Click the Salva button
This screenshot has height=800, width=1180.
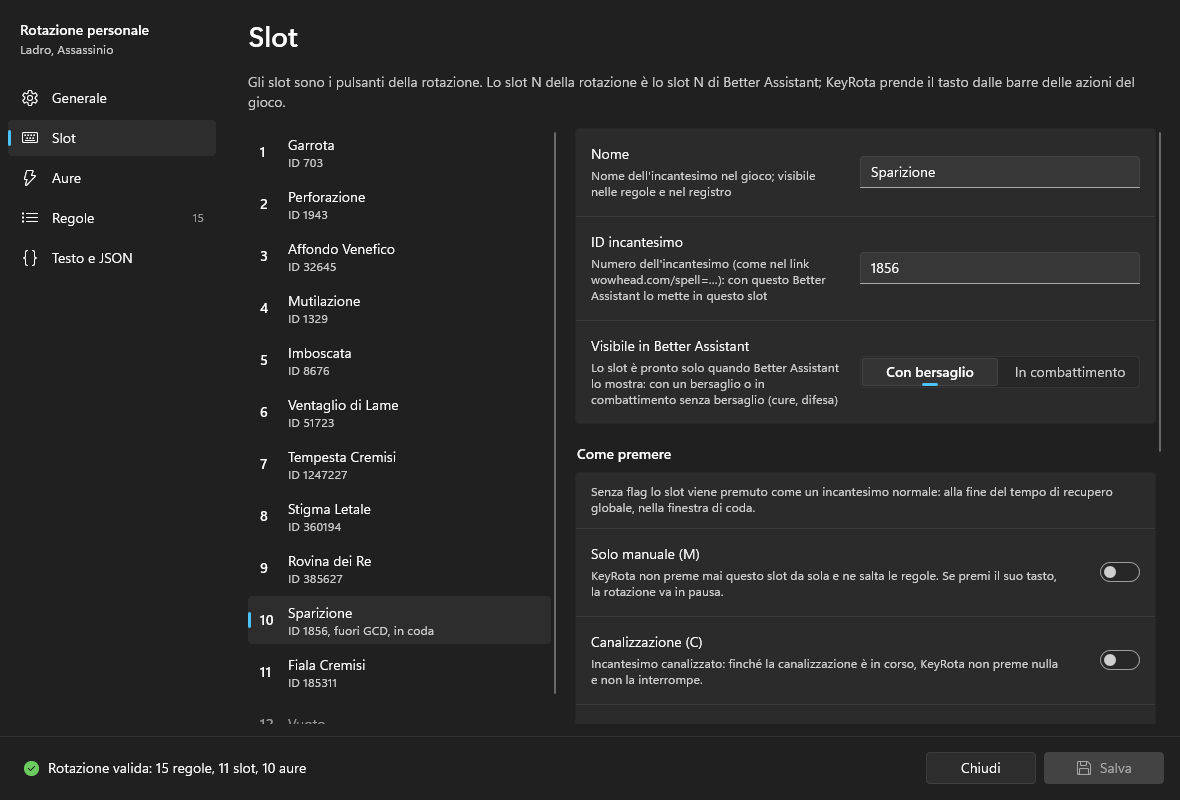(x=1103, y=768)
